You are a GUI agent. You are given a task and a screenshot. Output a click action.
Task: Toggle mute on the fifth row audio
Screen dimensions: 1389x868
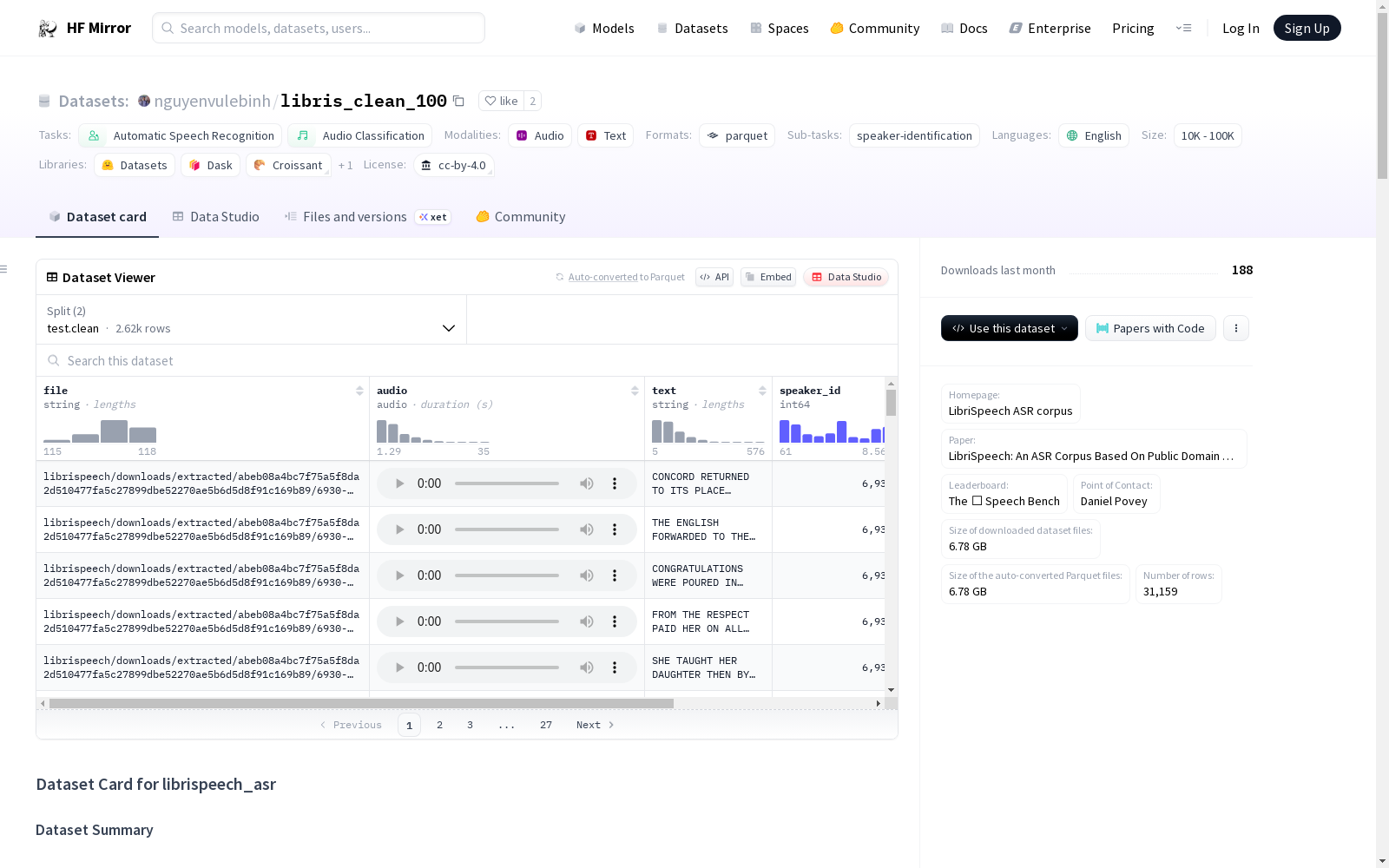point(587,667)
